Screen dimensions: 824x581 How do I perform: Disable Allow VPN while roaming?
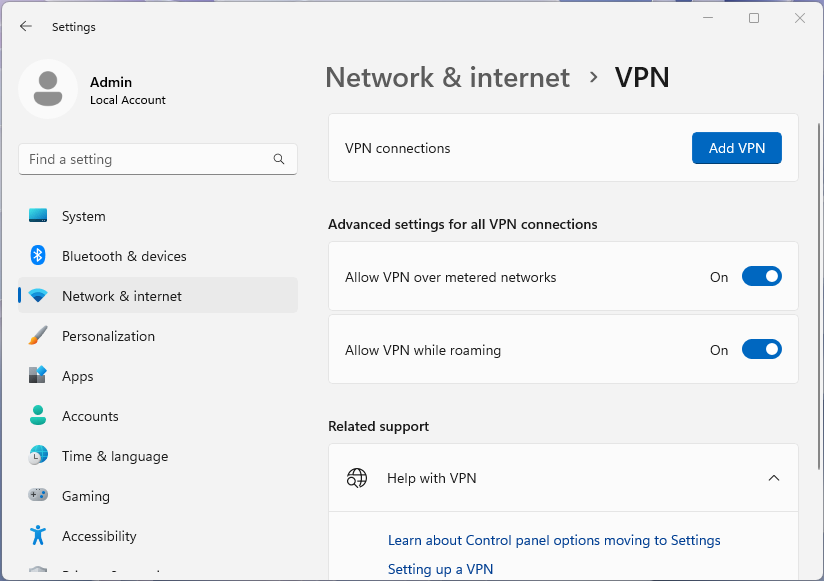point(762,349)
